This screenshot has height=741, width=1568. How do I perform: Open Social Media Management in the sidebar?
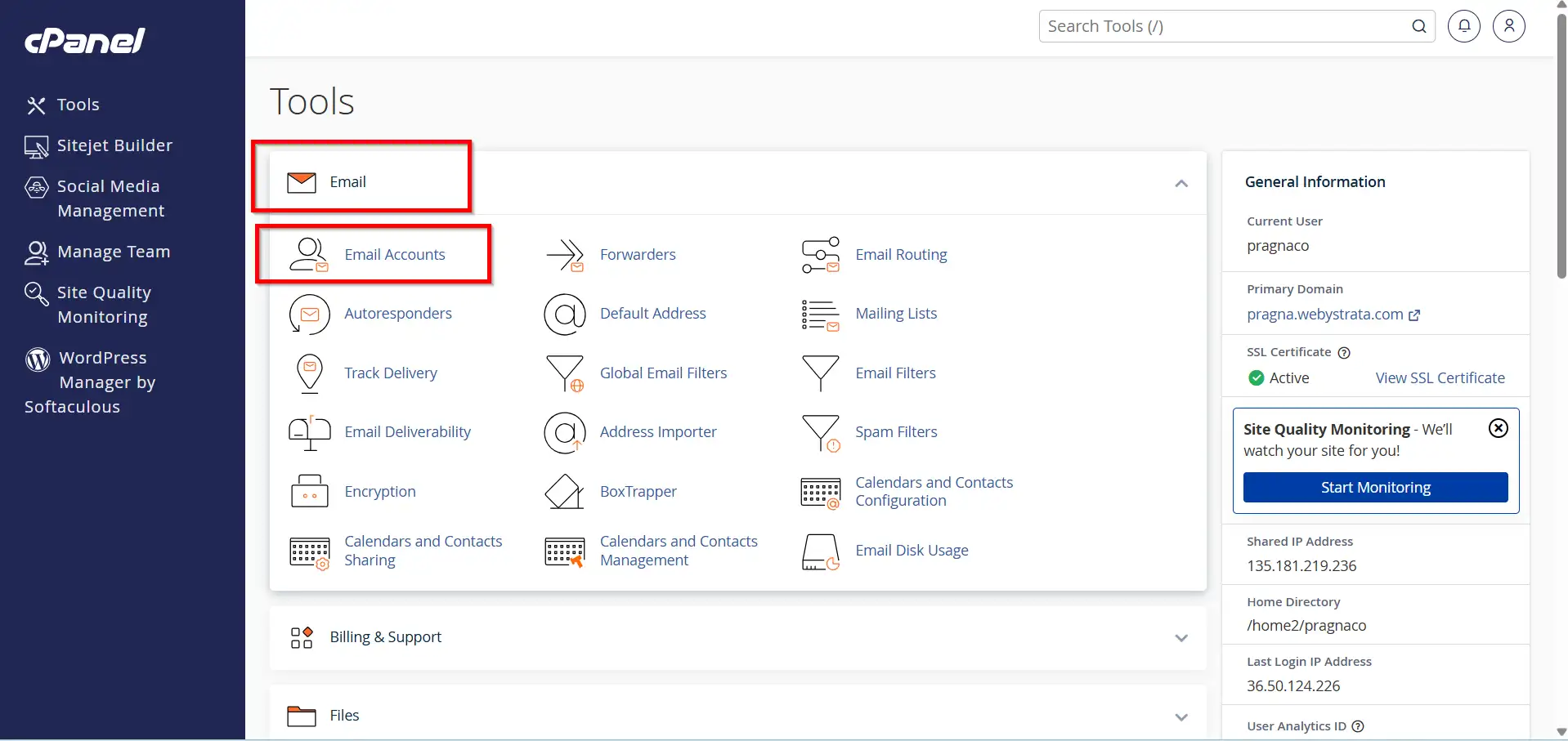[x=110, y=199]
